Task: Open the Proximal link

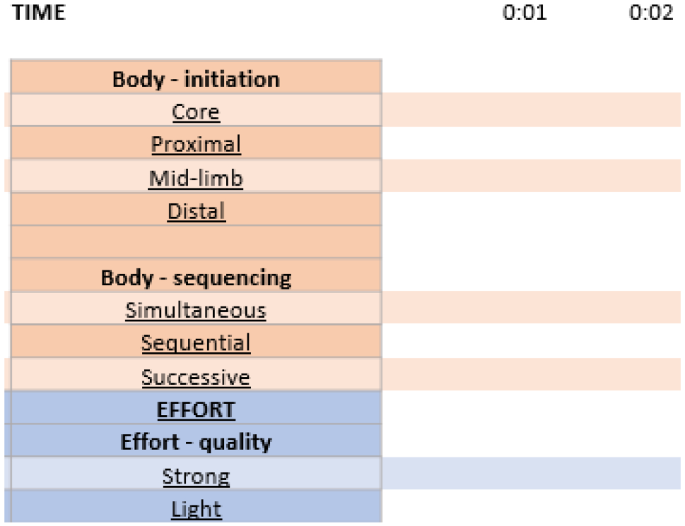Action: (196, 145)
